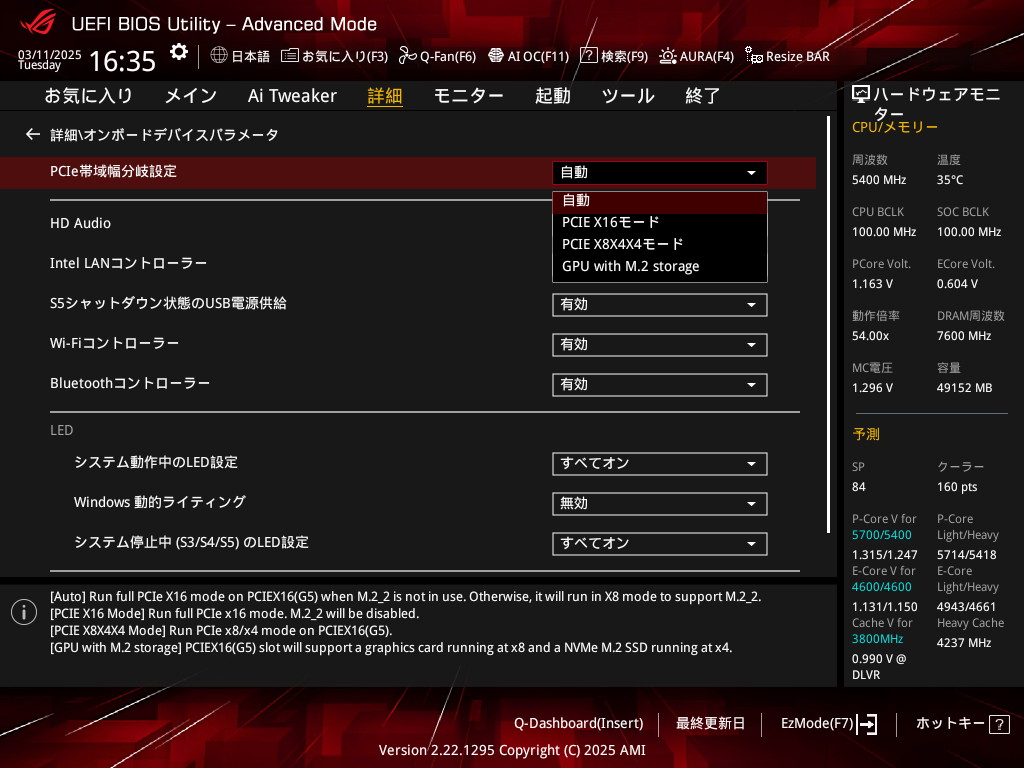Click the 16:35 clock display
The height and width of the screenshot is (768, 1024).
(122, 61)
